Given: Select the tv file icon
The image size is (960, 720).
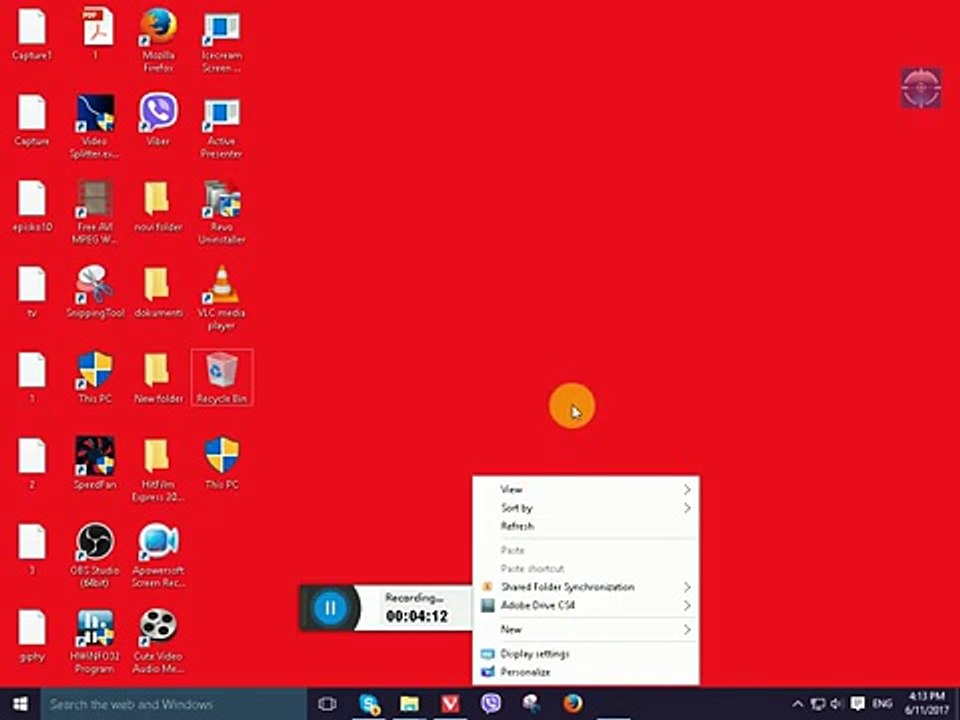Looking at the screenshot, I should point(32,292).
